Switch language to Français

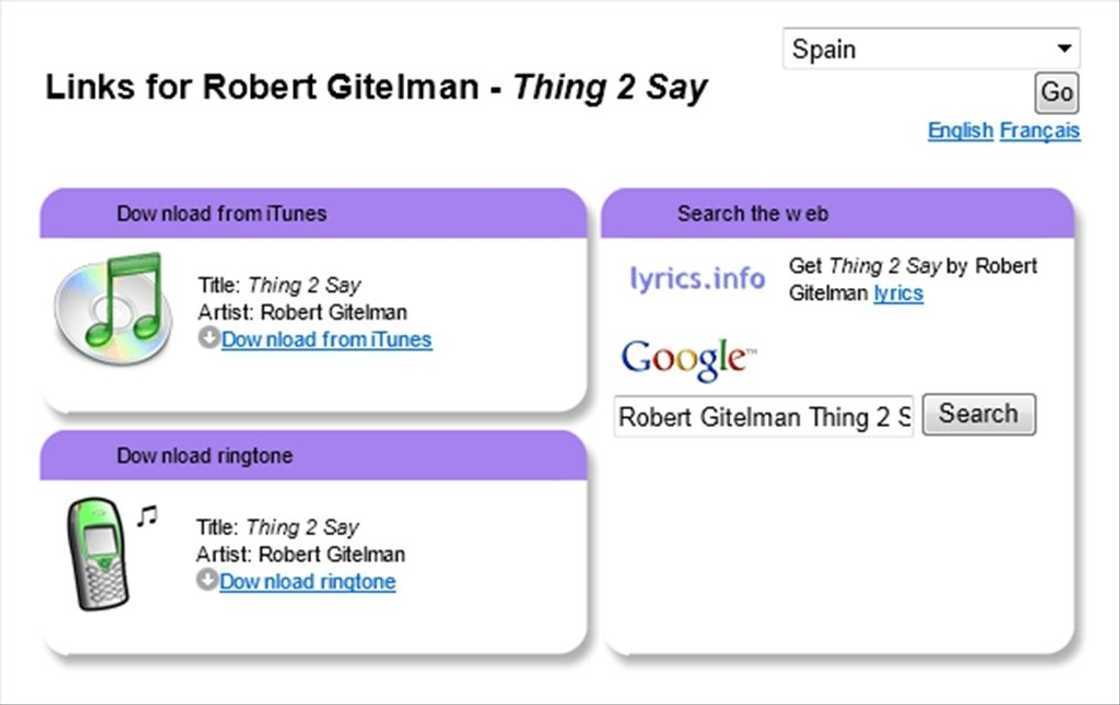(1040, 131)
